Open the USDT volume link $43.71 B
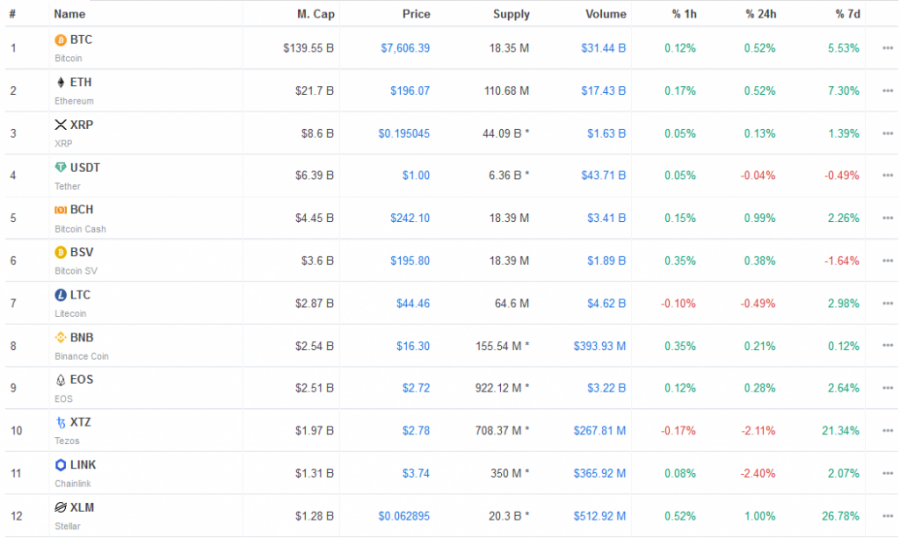 603,175
